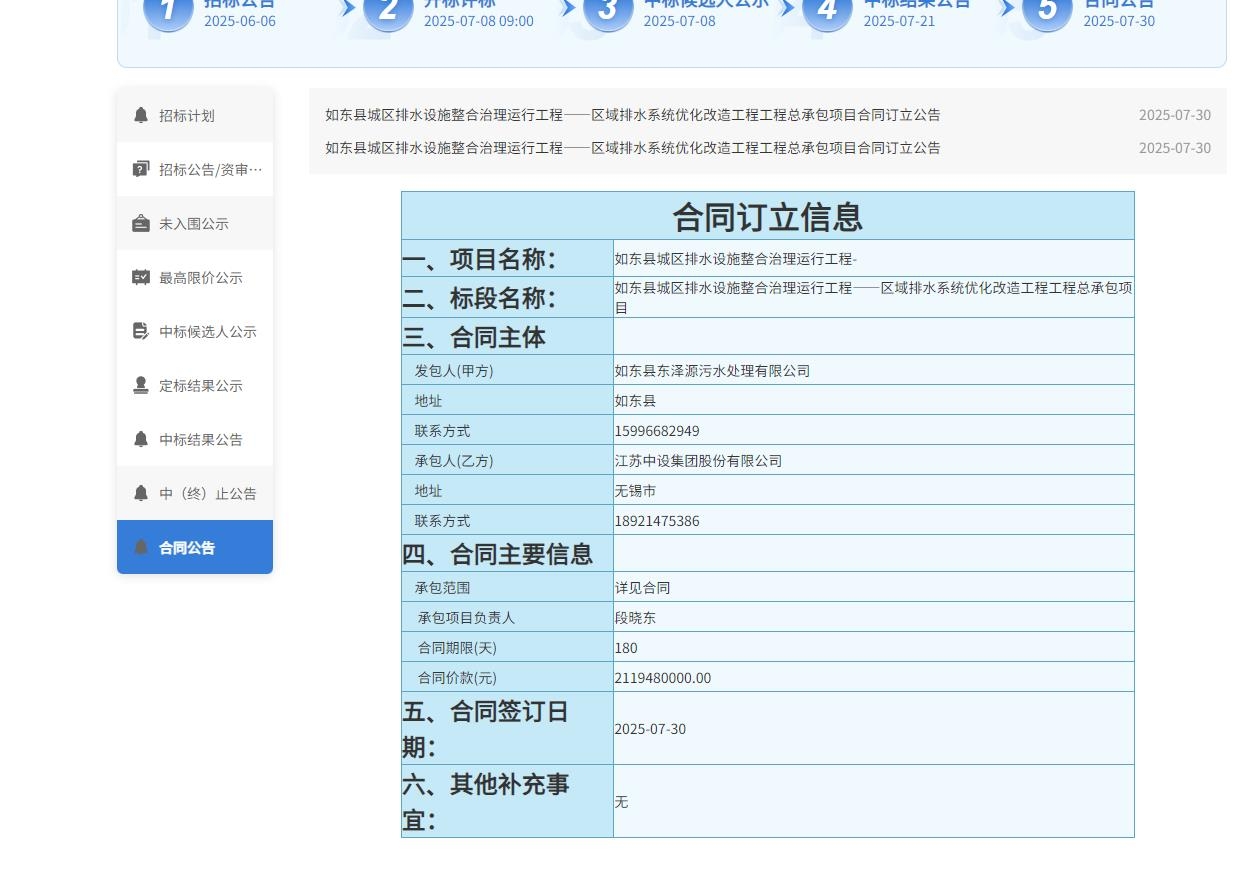Click the 五、合同签订日期 row label
The width and height of the screenshot is (1260, 876).
(485, 729)
